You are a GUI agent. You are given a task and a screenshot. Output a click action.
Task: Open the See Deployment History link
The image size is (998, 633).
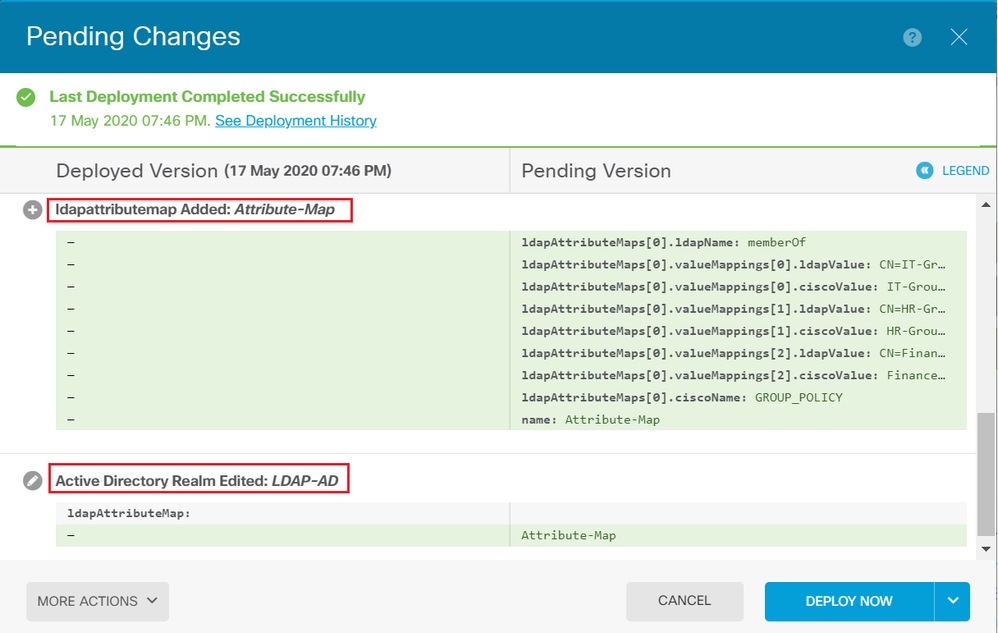coord(296,120)
